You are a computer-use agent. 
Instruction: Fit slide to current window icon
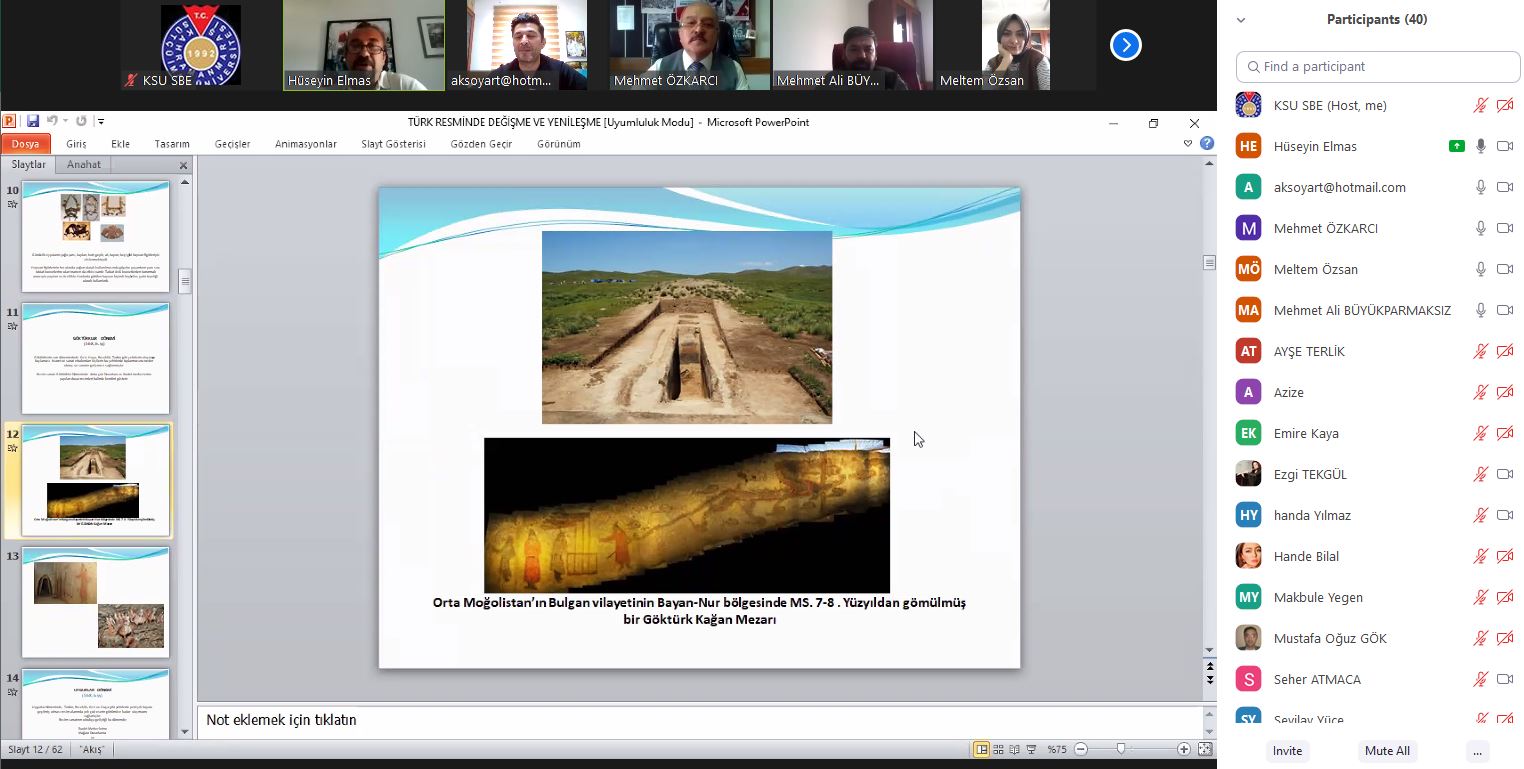tap(1204, 749)
